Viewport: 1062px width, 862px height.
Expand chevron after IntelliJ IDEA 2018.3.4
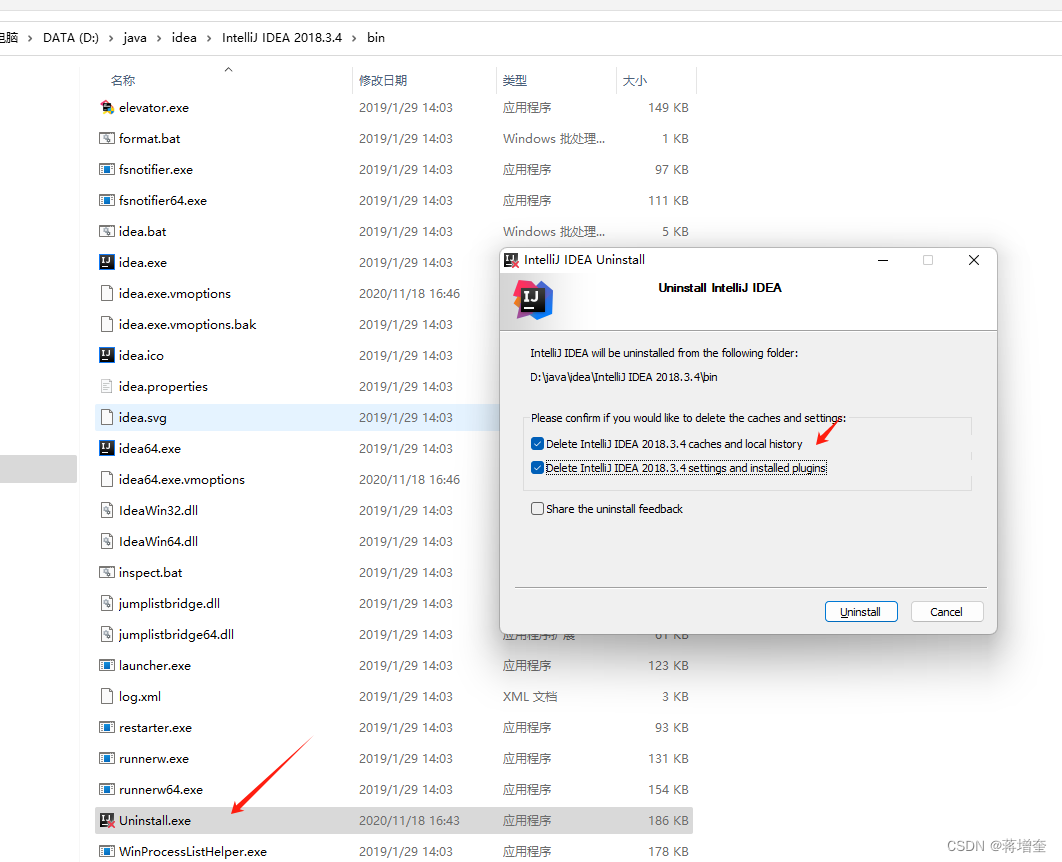tap(354, 38)
